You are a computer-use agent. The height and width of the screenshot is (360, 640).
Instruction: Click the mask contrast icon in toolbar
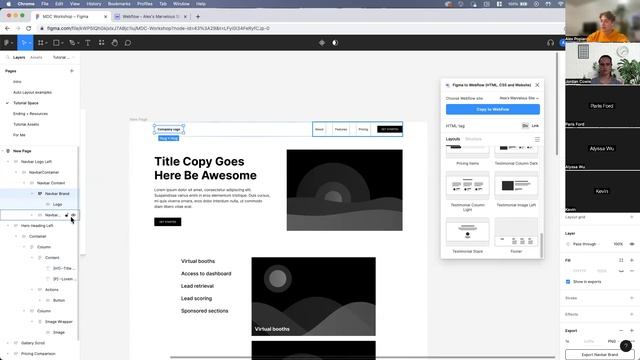pyautogui.click(x=335, y=43)
